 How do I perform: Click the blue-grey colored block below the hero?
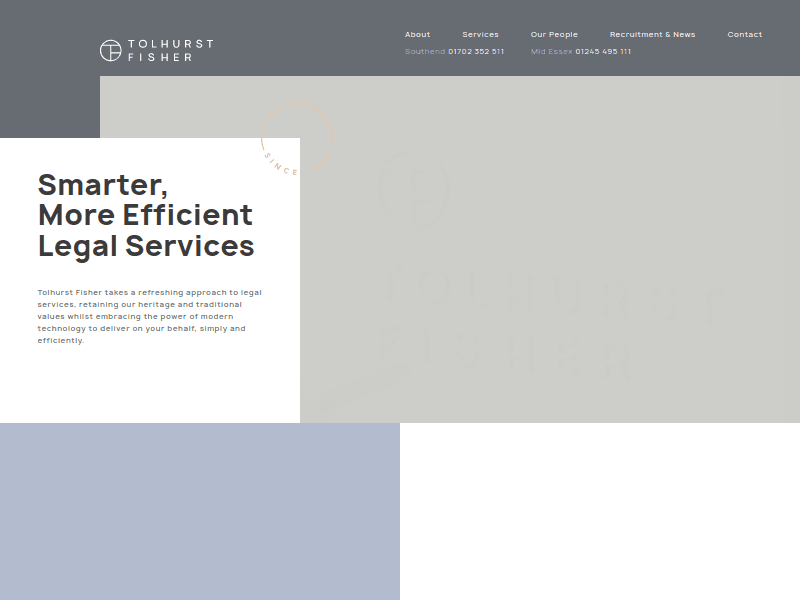[x=200, y=510]
